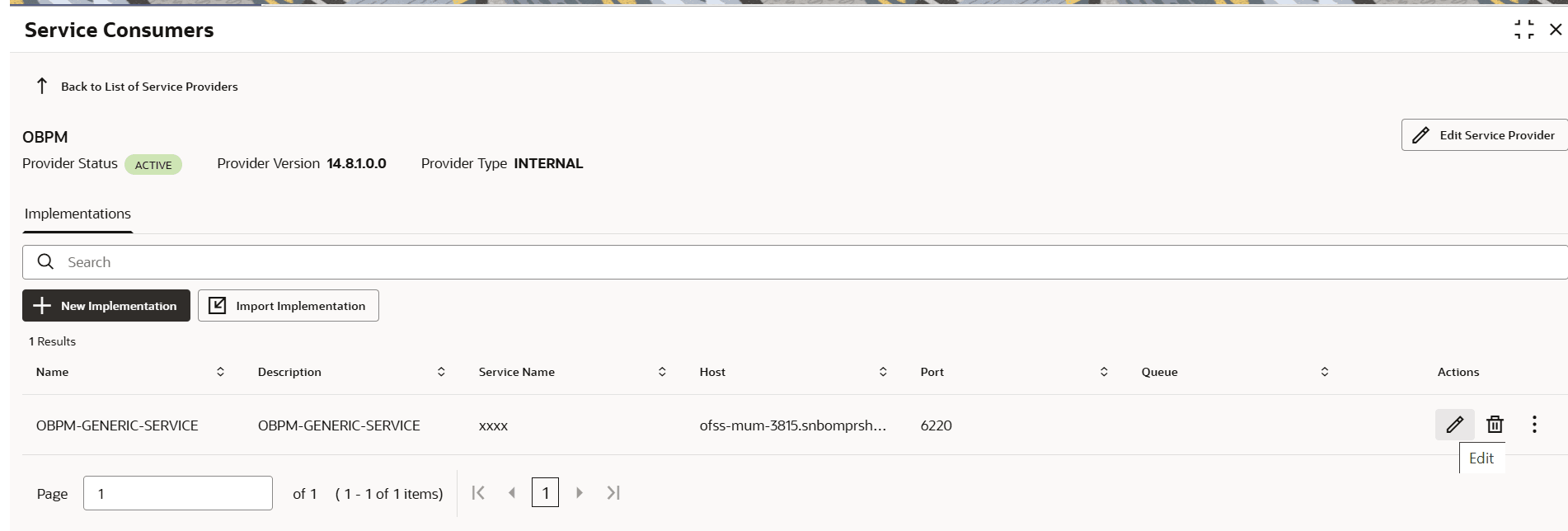
Task: Click the previous page arrow
Action: 512,493
